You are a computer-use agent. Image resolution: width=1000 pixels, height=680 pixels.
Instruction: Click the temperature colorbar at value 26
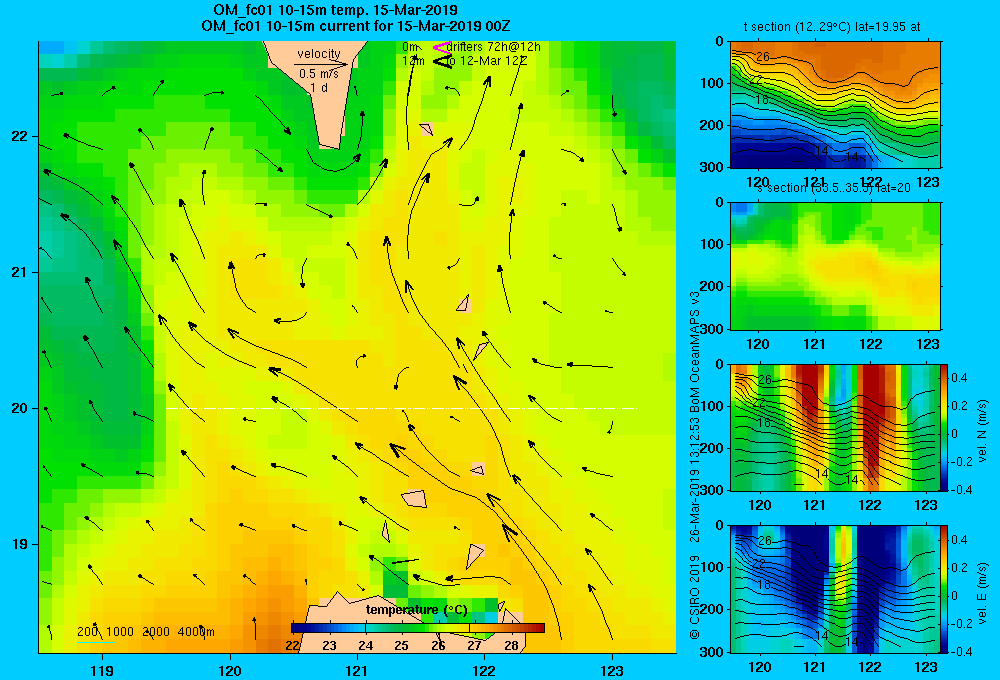pyautogui.click(x=438, y=628)
